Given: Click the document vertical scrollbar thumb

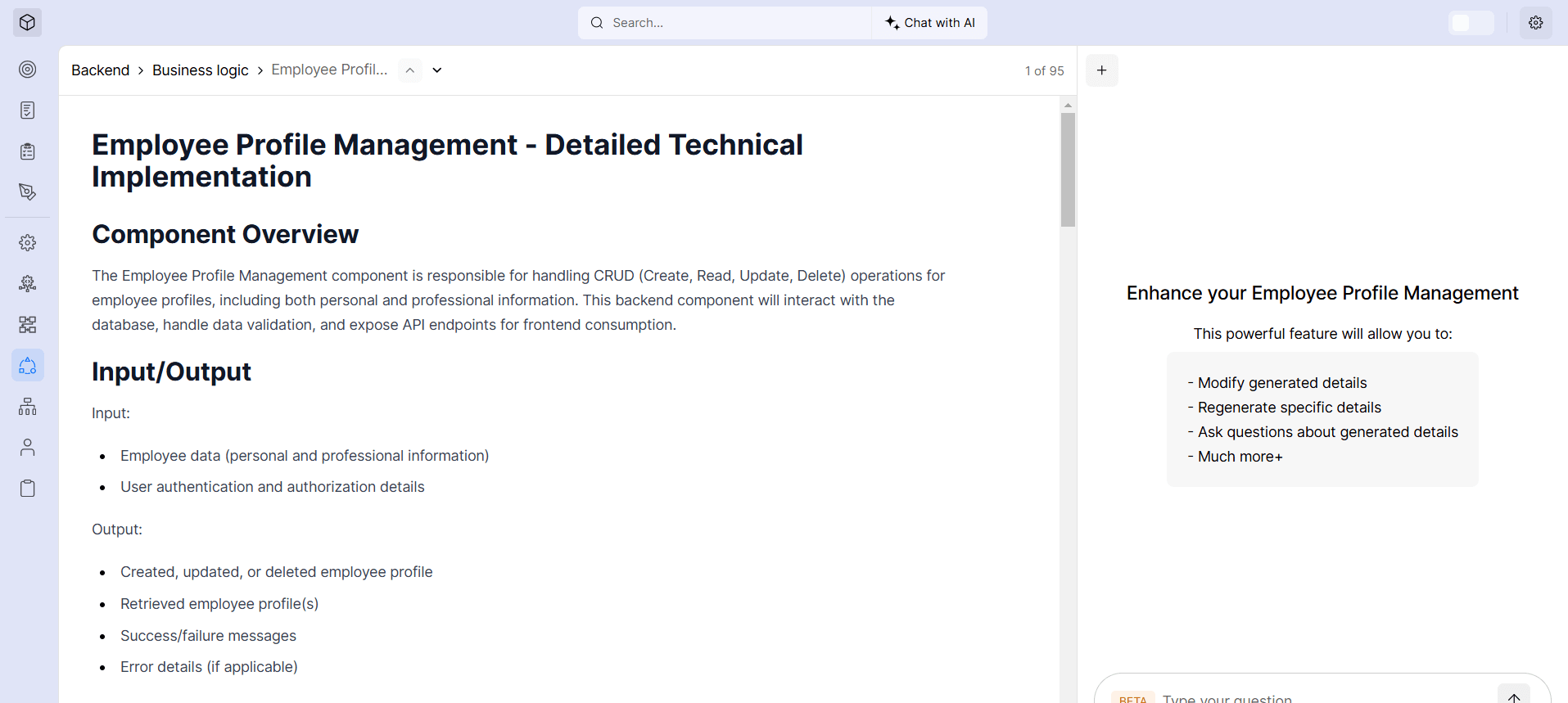Looking at the screenshot, I should click(x=1068, y=169).
